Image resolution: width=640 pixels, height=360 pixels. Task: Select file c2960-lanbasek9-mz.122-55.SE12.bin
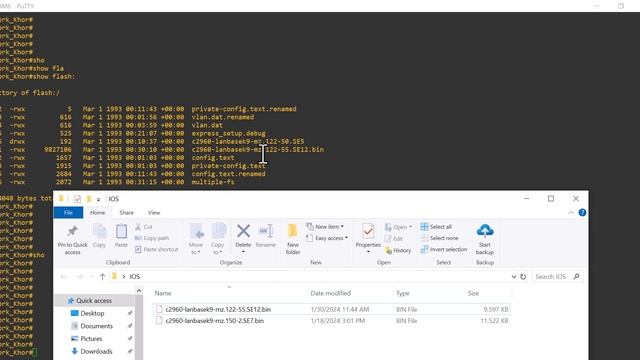pyautogui.click(x=218, y=309)
